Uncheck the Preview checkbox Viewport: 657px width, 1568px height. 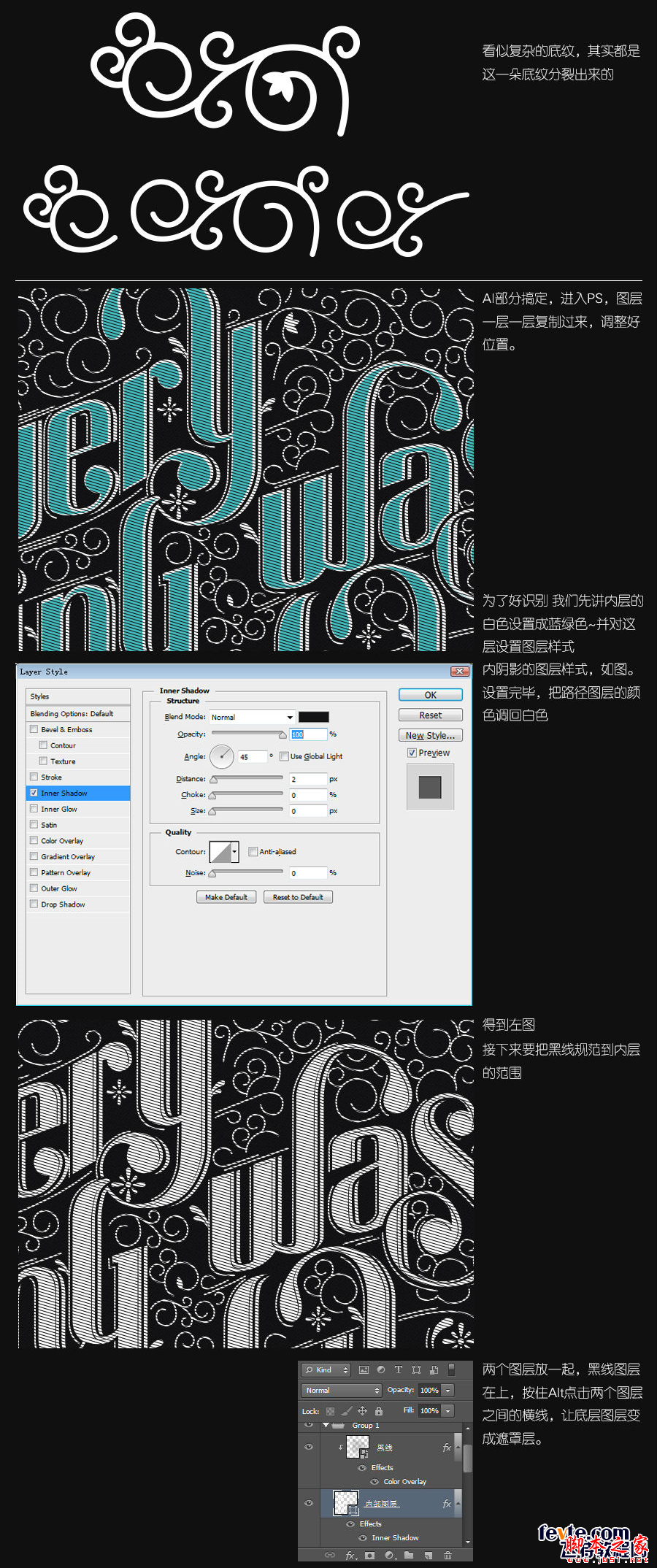tap(412, 753)
